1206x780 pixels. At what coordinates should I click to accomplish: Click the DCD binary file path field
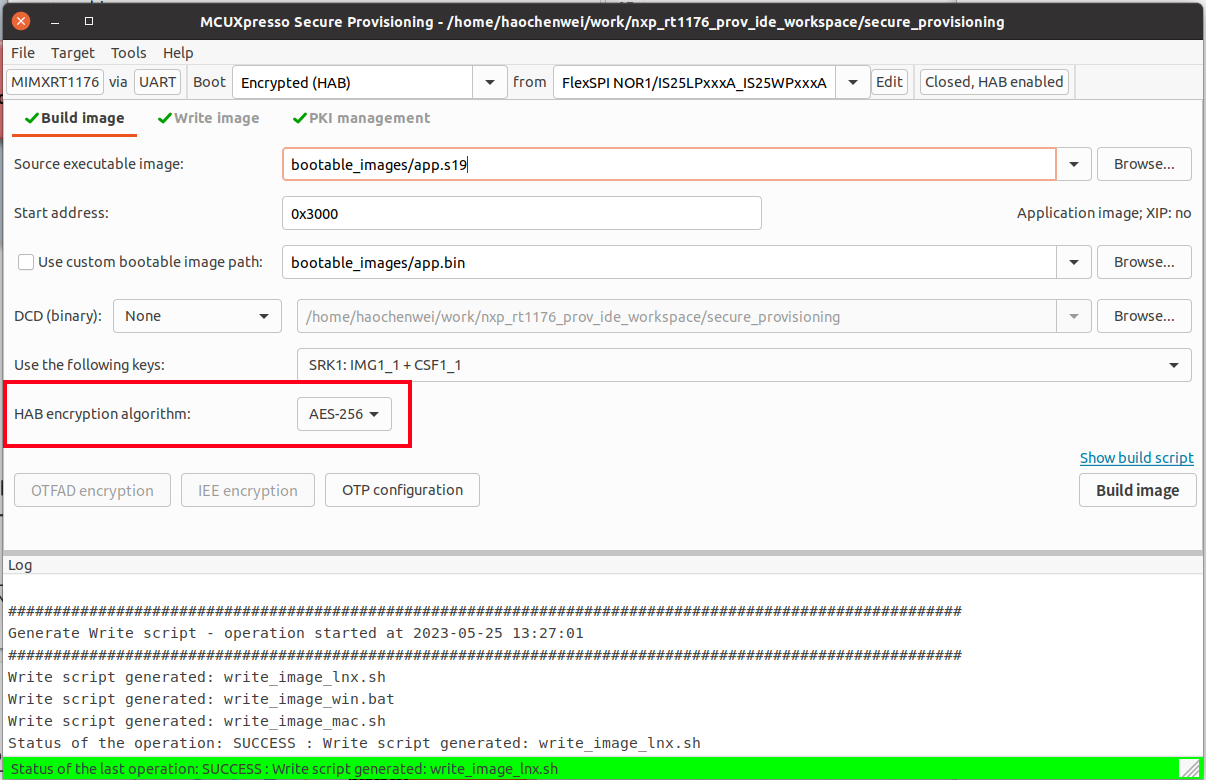pos(677,316)
